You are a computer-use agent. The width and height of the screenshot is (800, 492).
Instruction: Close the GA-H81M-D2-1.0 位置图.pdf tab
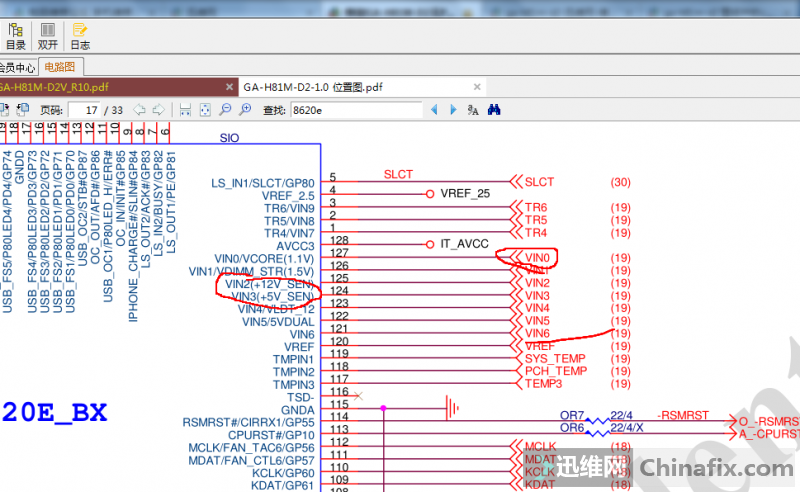[x=477, y=87]
